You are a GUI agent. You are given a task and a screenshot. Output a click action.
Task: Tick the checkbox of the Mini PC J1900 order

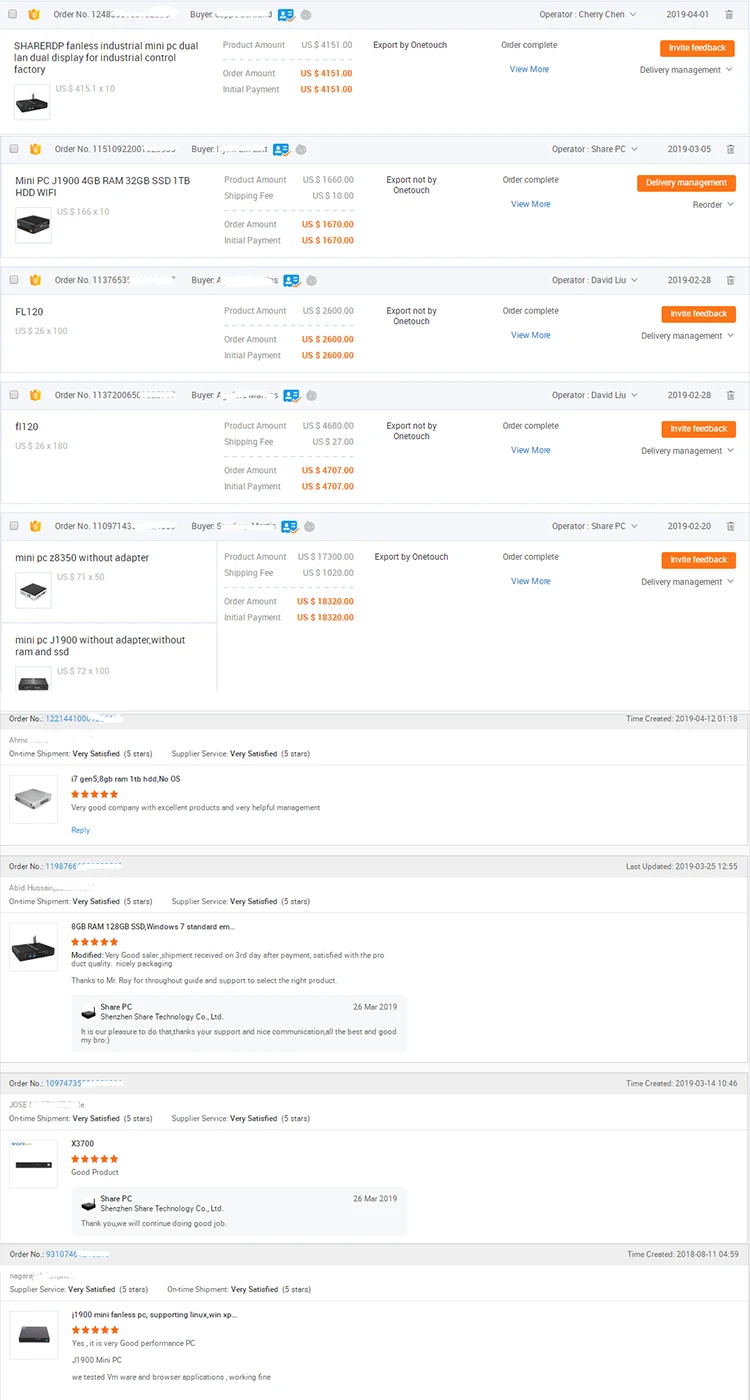tap(14, 149)
